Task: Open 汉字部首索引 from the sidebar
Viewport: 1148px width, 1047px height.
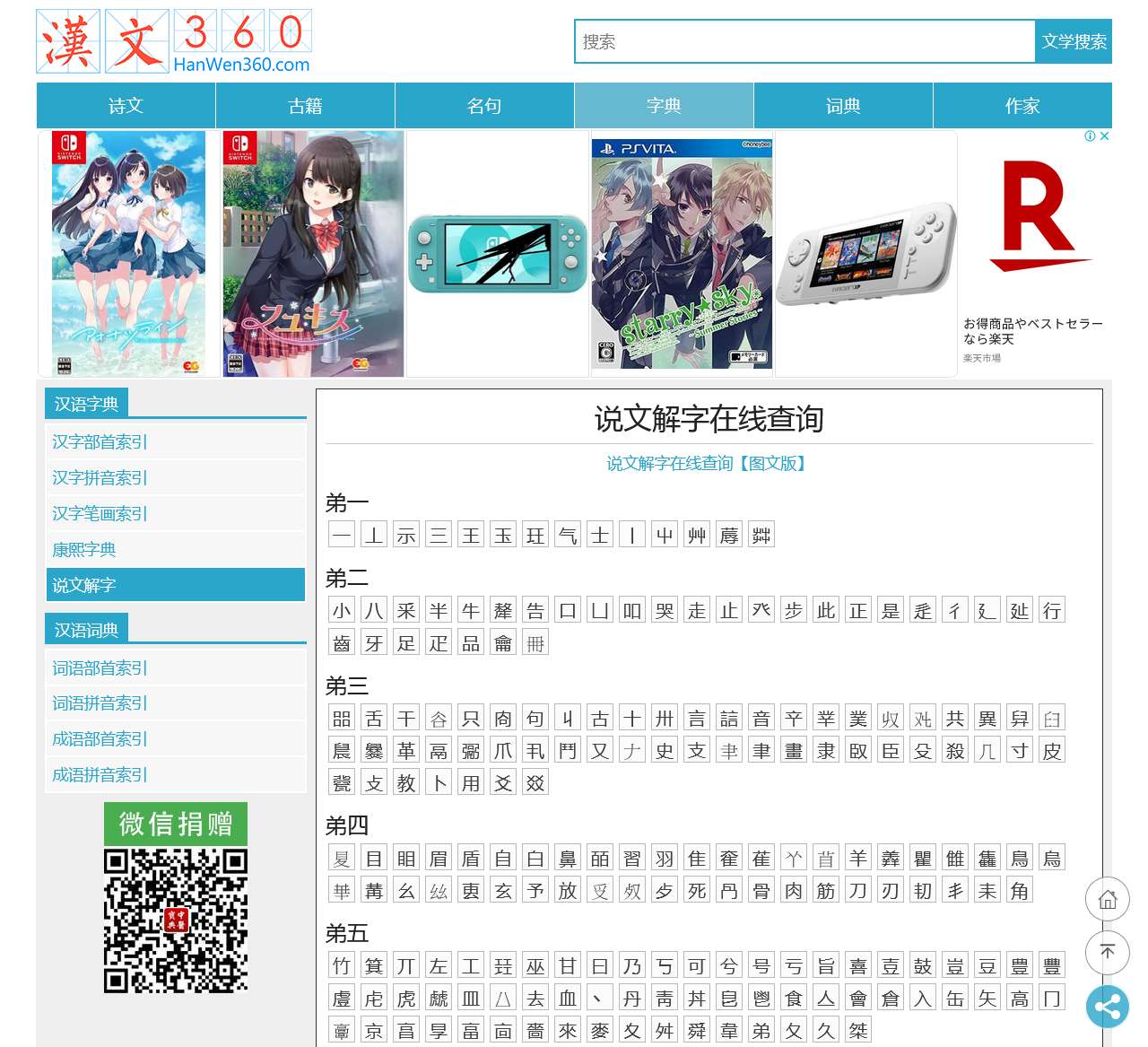Action: point(99,441)
